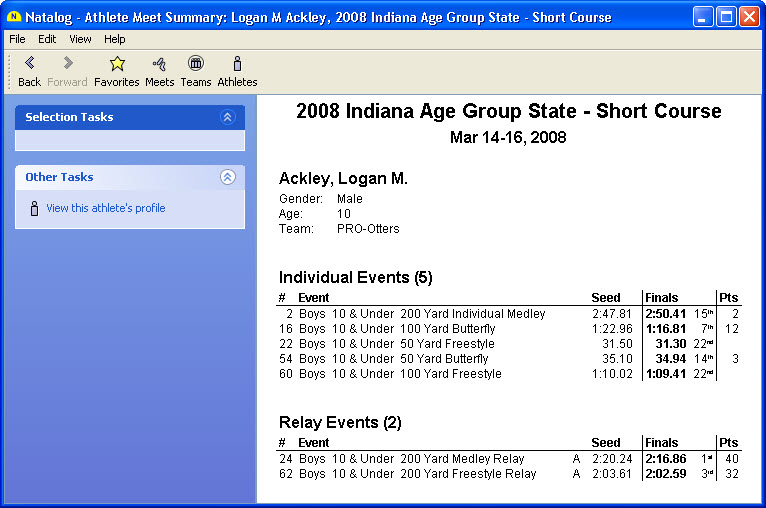Open Favorites star icon in toolbar
The image size is (766, 508).
(x=117, y=64)
